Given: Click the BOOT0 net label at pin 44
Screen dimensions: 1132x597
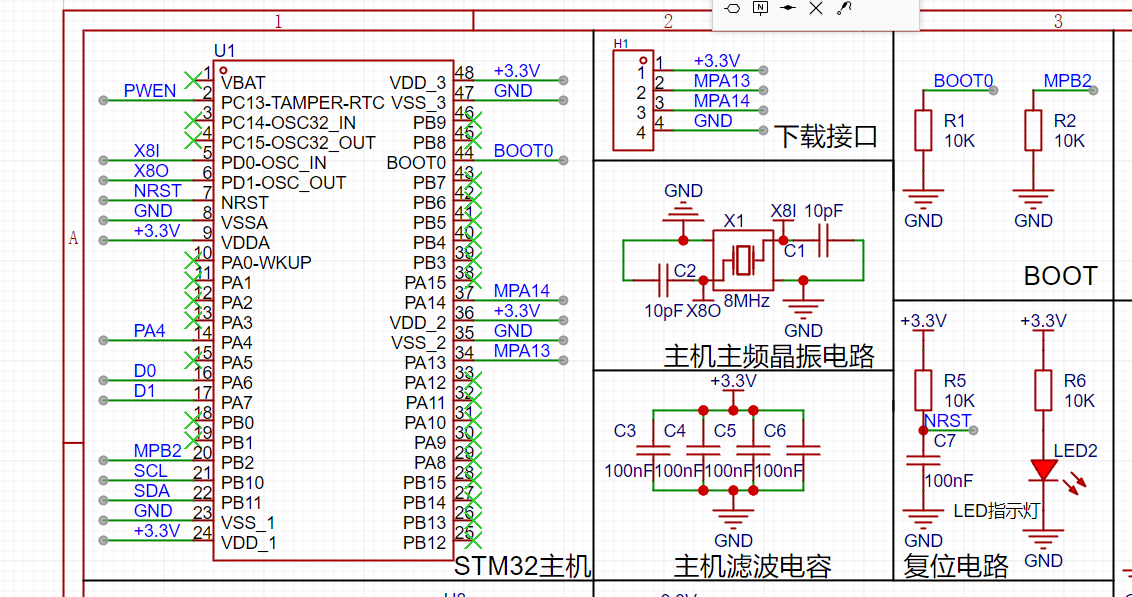Looking at the screenshot, I should click(x=523, y=151).
